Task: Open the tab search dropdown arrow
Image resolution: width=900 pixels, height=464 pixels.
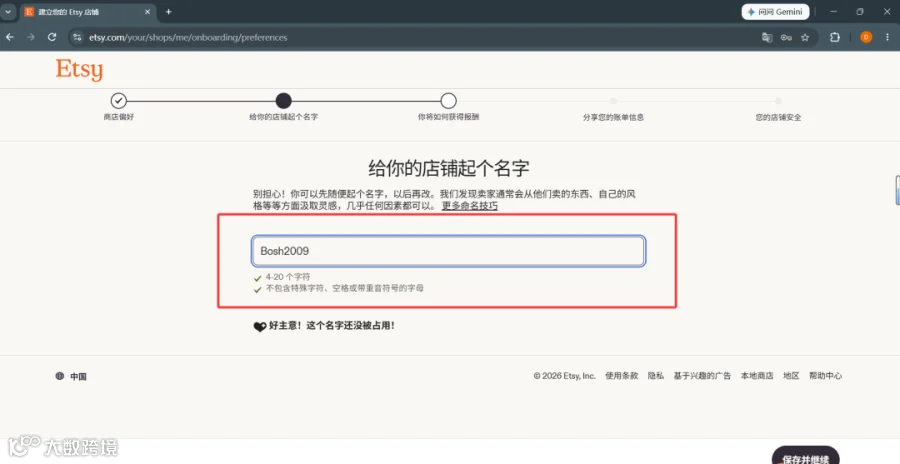Action: click(x=8, y=11)
